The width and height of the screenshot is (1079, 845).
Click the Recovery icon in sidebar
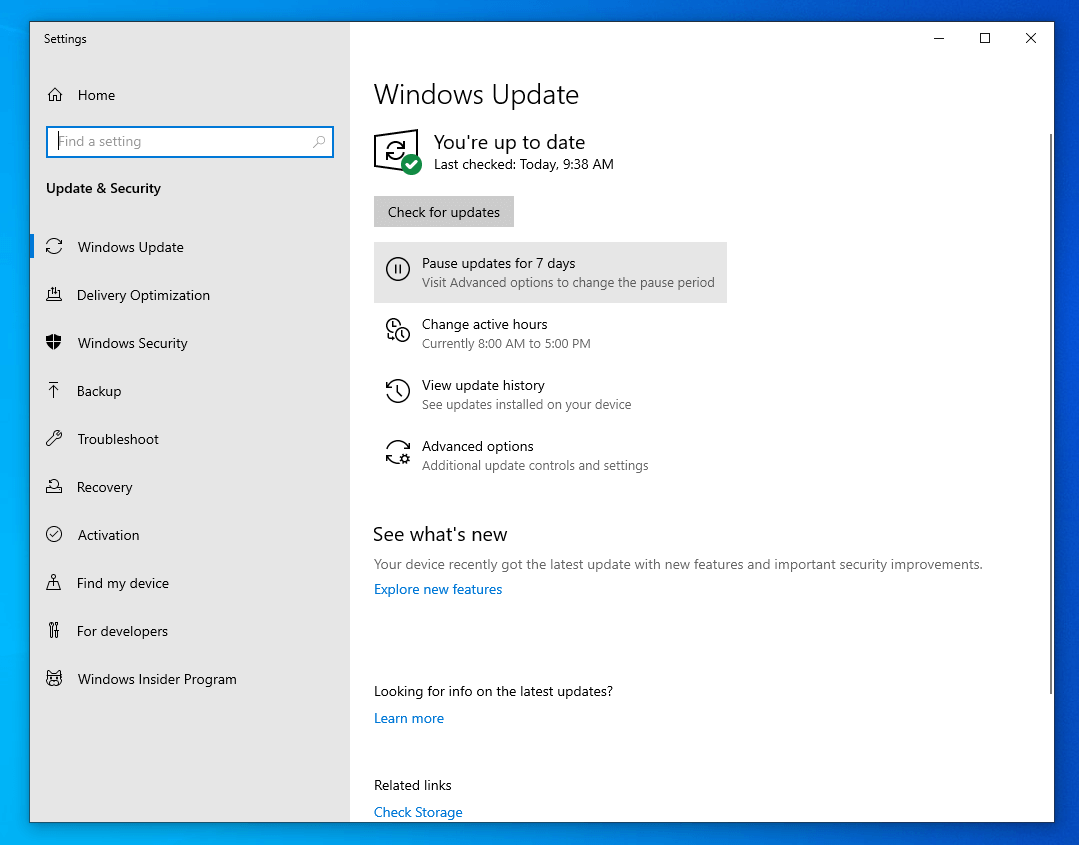[54, 486]
